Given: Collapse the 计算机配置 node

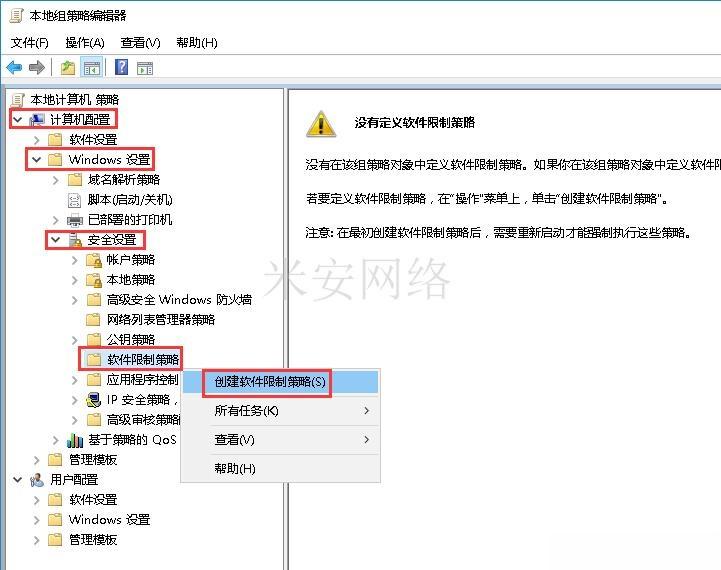Looking at the screenshot, I should click(17, 120).
